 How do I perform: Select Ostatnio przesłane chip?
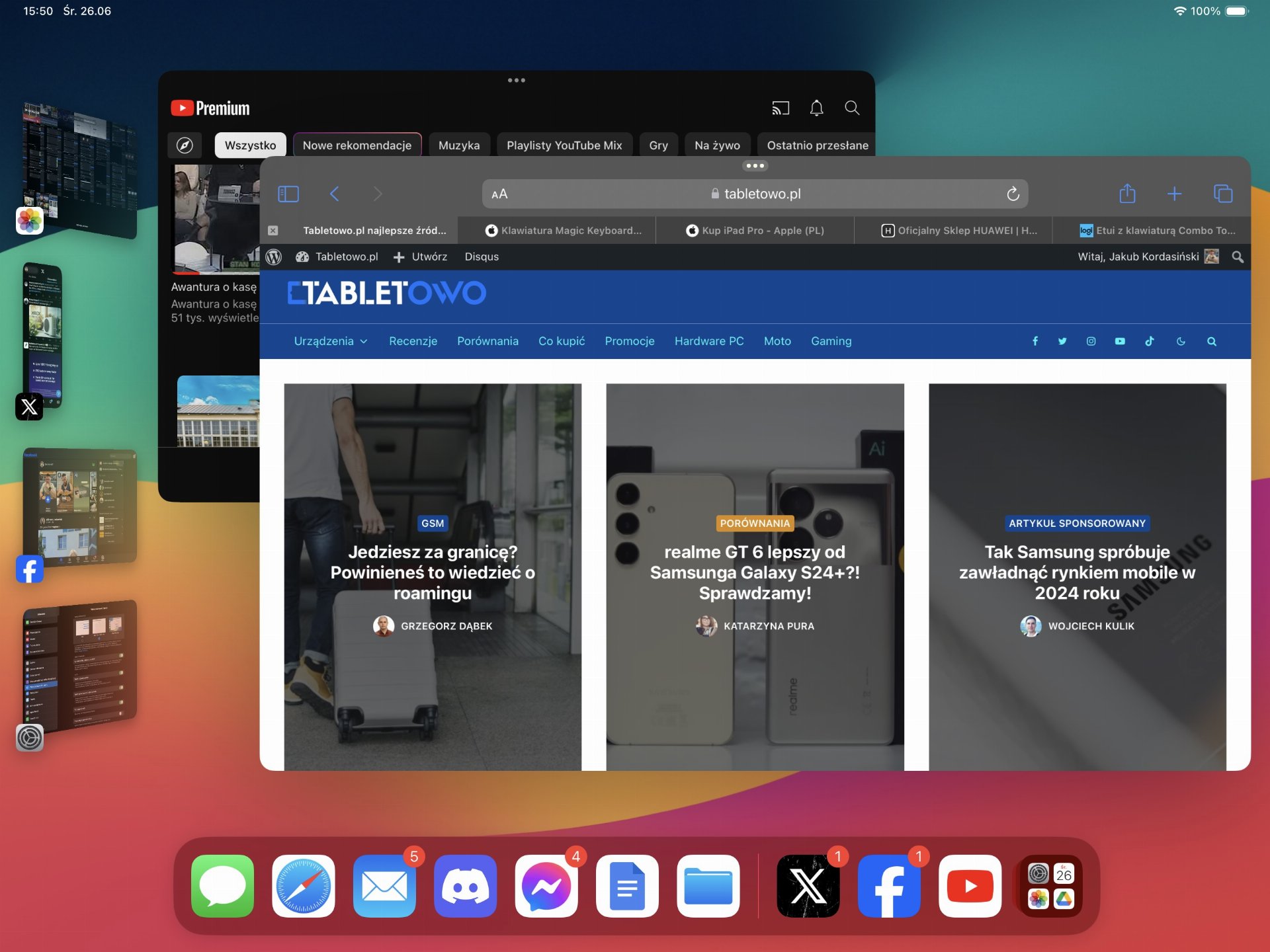click(x=818, y=145)
